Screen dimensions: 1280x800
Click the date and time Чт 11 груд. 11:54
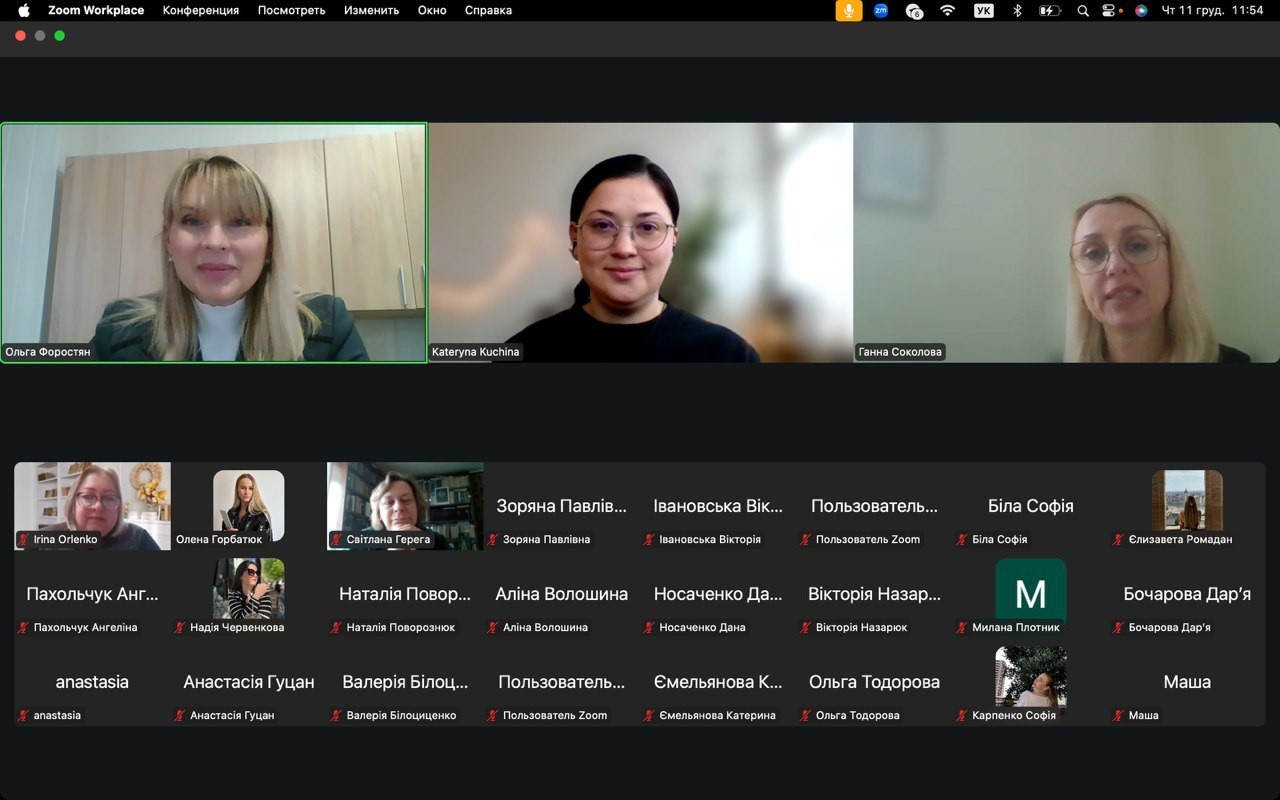[1212, 10]
